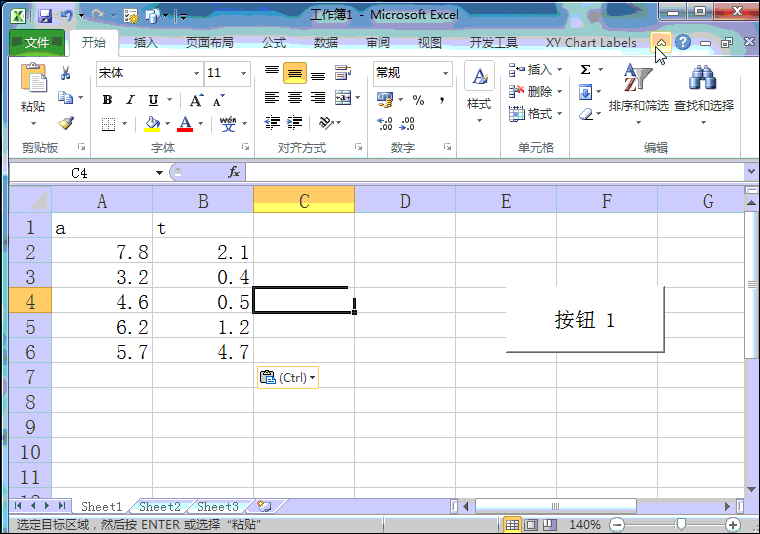Open the XY Chart Labels tab
The image size is (760, 534).
click(x=591, y=43)
